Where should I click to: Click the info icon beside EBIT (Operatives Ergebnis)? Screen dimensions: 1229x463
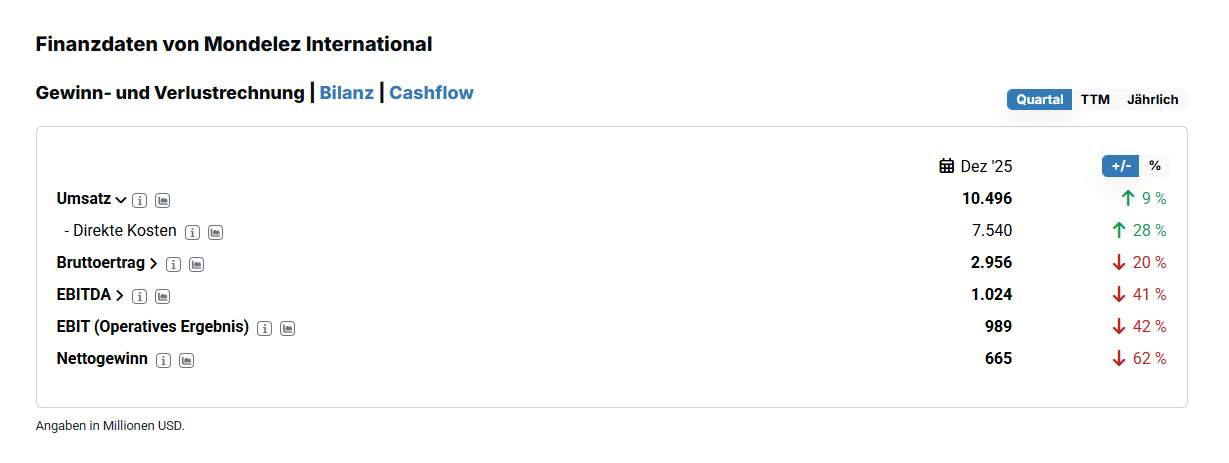[x=265, y=328]
